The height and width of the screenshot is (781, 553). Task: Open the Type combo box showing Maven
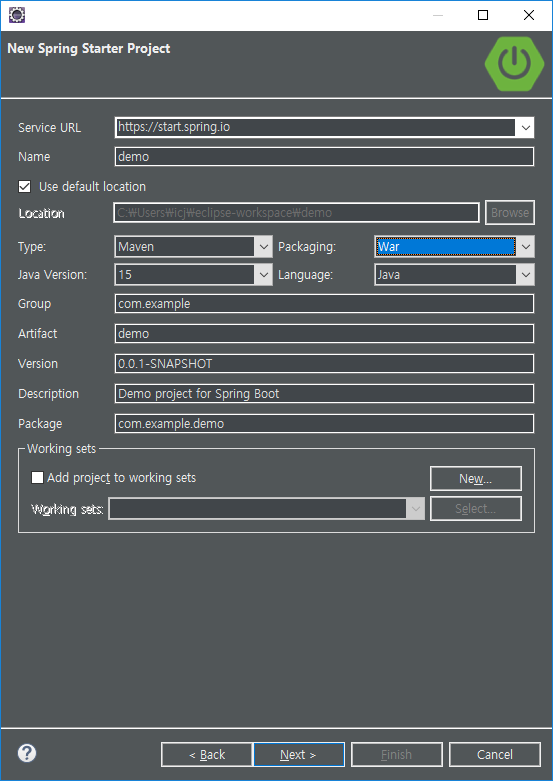point(193,247)
